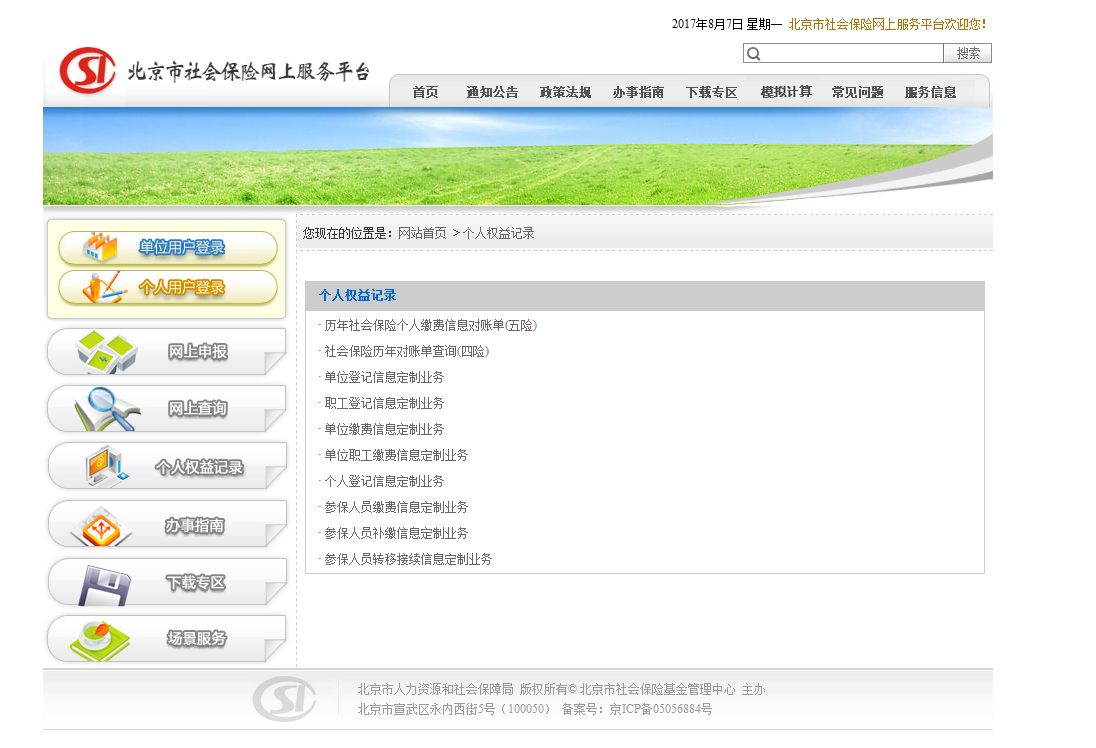Click the red SI logo in header
The height and width of the screenshot is (748, 1096).
(87, 71)
